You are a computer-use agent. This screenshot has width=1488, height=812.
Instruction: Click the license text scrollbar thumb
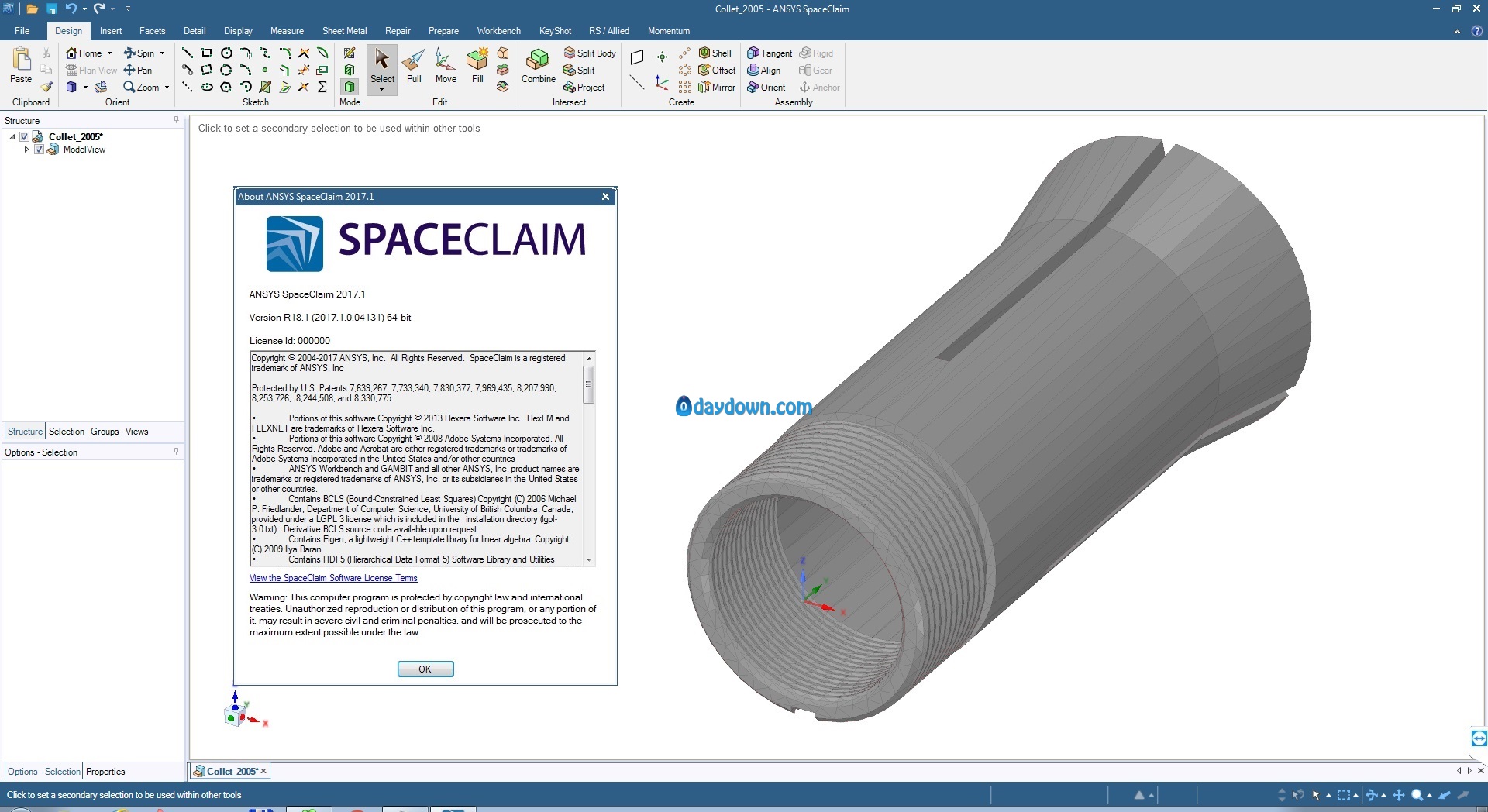pos(589,384)
